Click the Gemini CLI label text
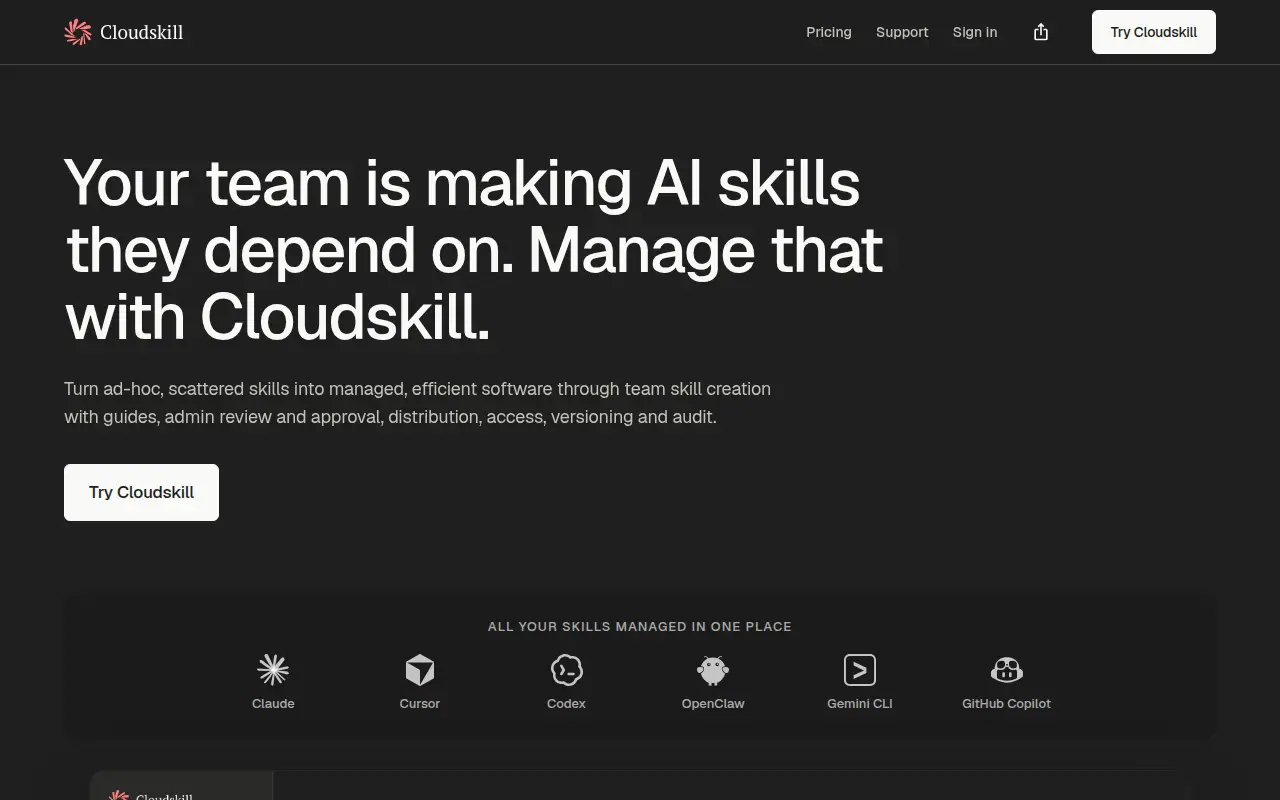 tap(860, 704)
